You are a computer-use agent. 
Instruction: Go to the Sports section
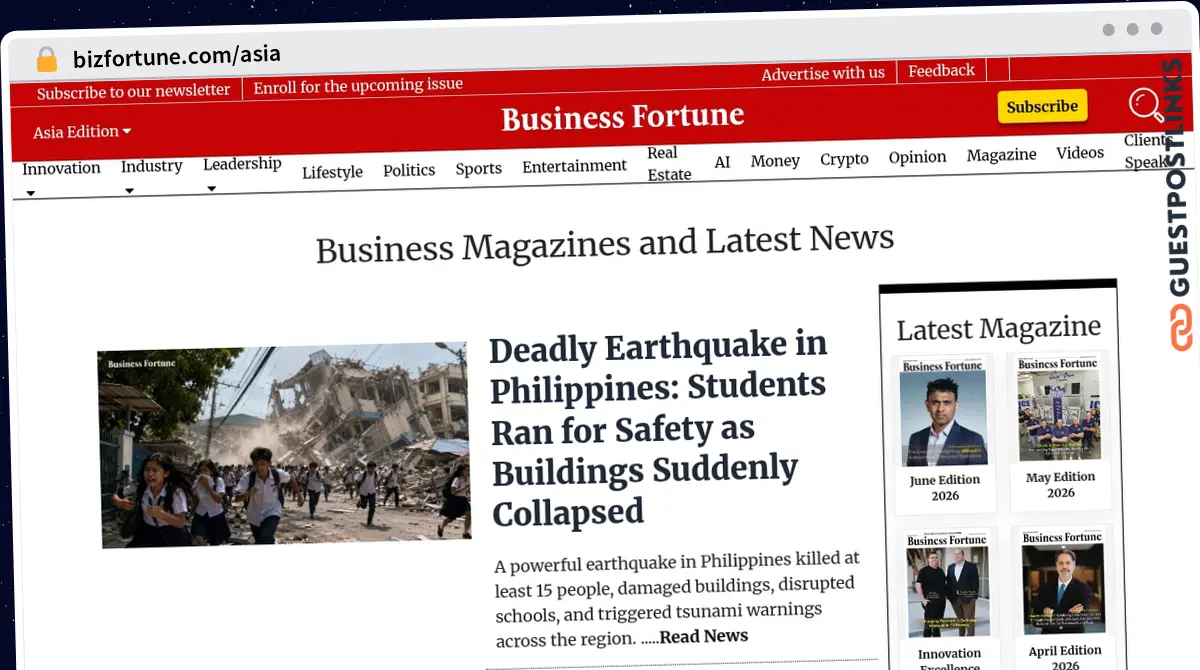pos(479,168)
